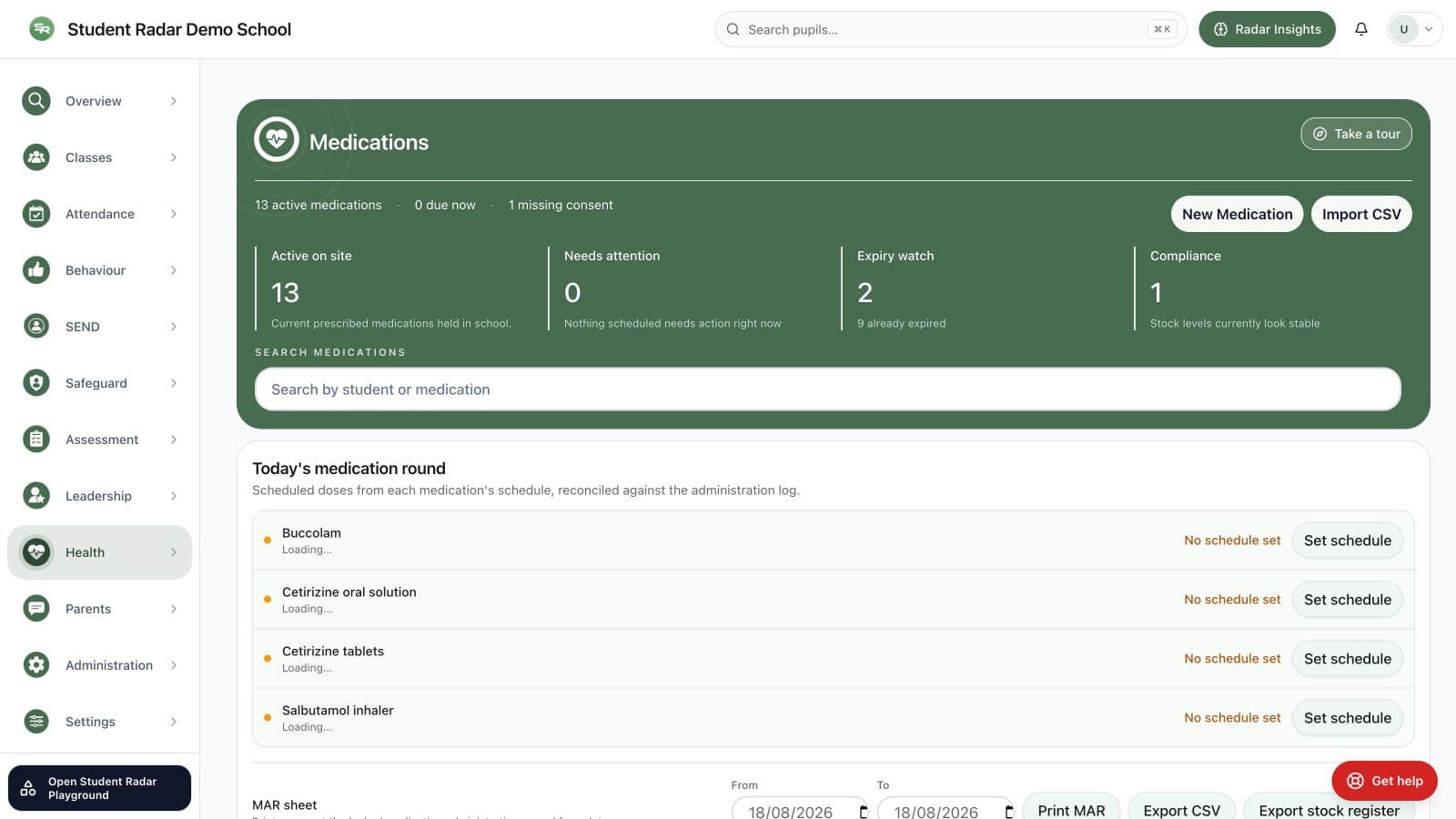Click the Expiry watch stat

(x=981, y=288)
